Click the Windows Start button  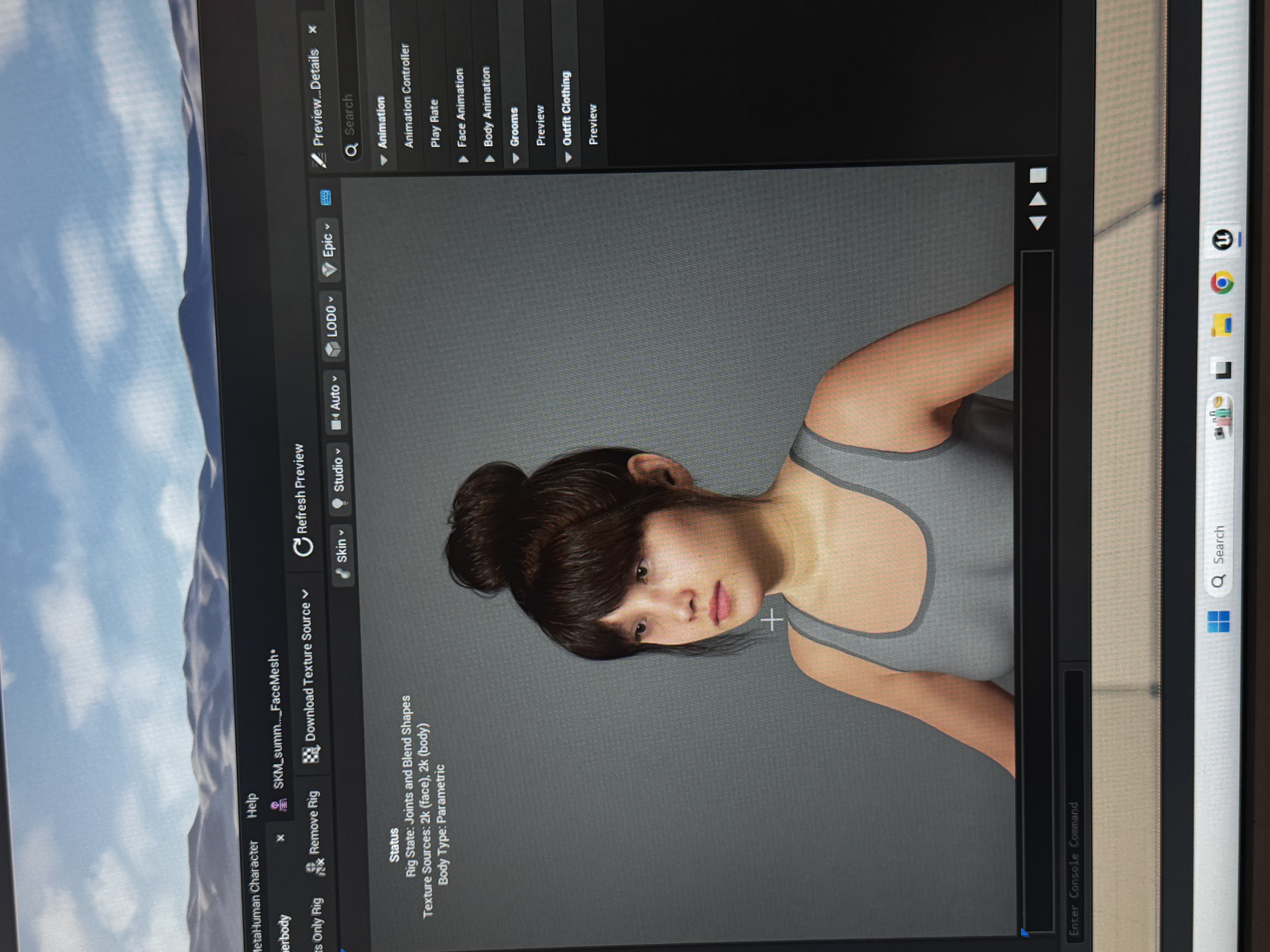[1218, 622]
